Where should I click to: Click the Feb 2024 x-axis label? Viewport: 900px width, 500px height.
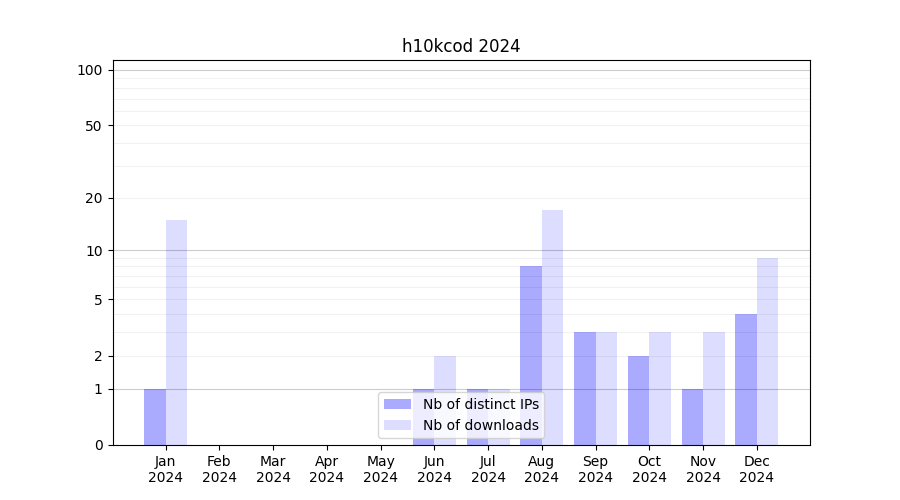coord(219,469)
